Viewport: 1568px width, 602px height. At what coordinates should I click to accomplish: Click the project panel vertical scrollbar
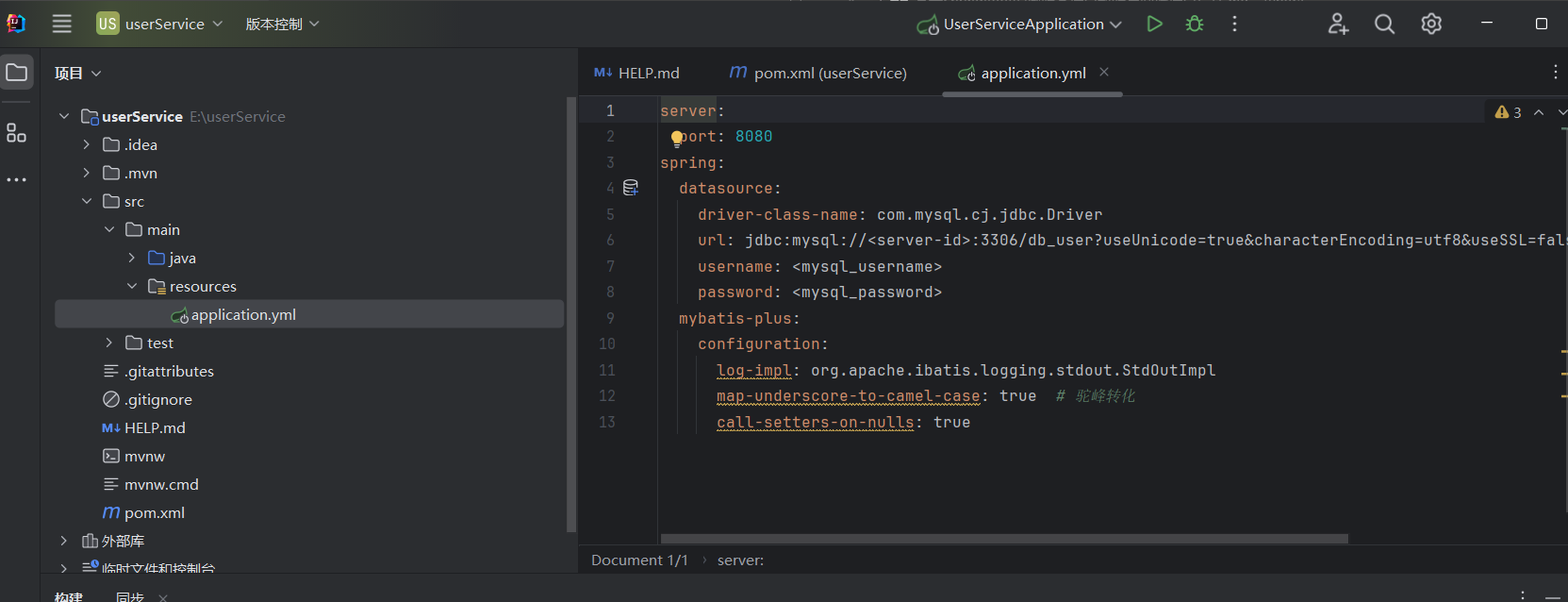pos(570,313)
